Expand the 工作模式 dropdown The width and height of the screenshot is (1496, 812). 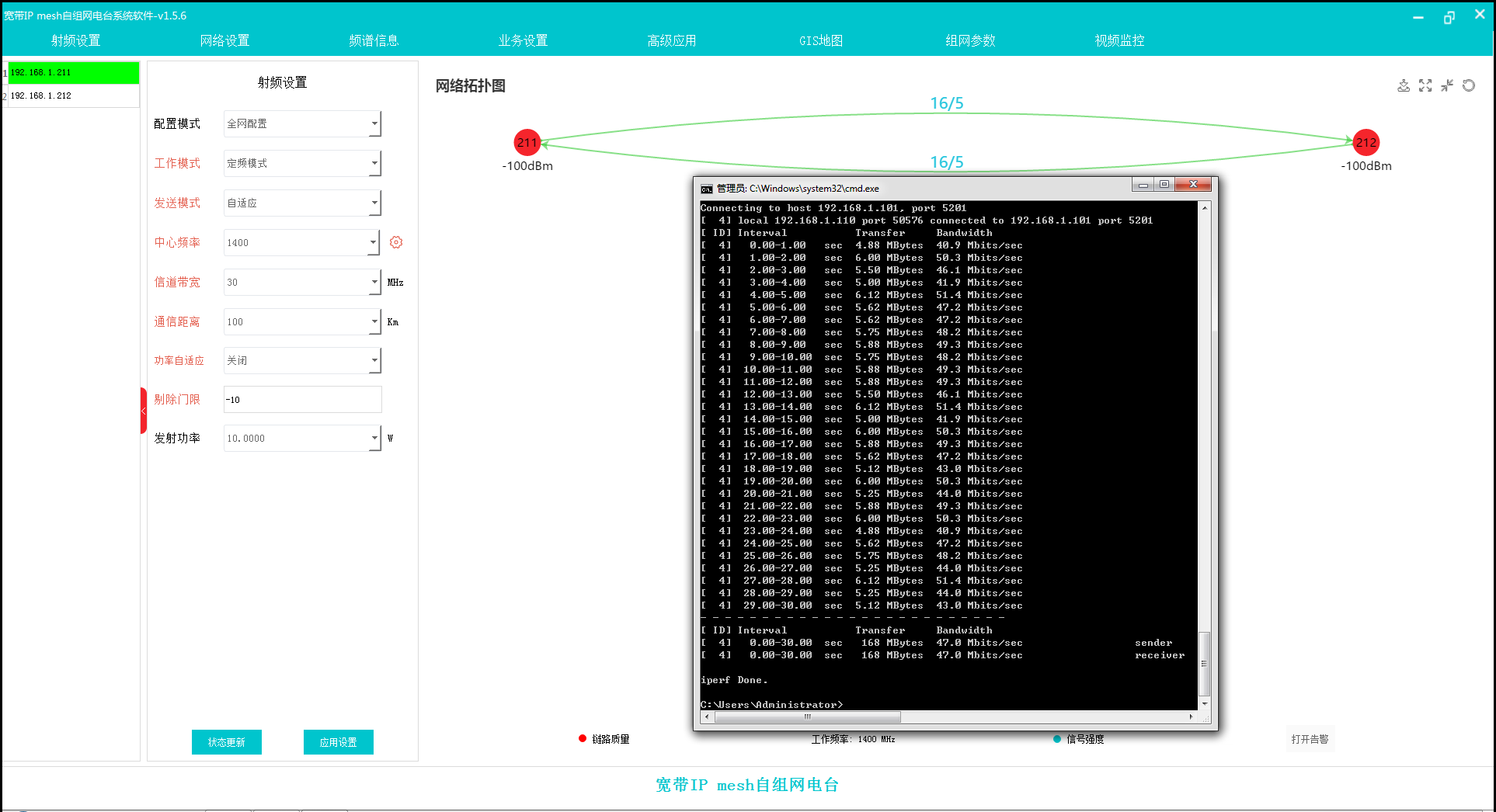click(374, 164)
